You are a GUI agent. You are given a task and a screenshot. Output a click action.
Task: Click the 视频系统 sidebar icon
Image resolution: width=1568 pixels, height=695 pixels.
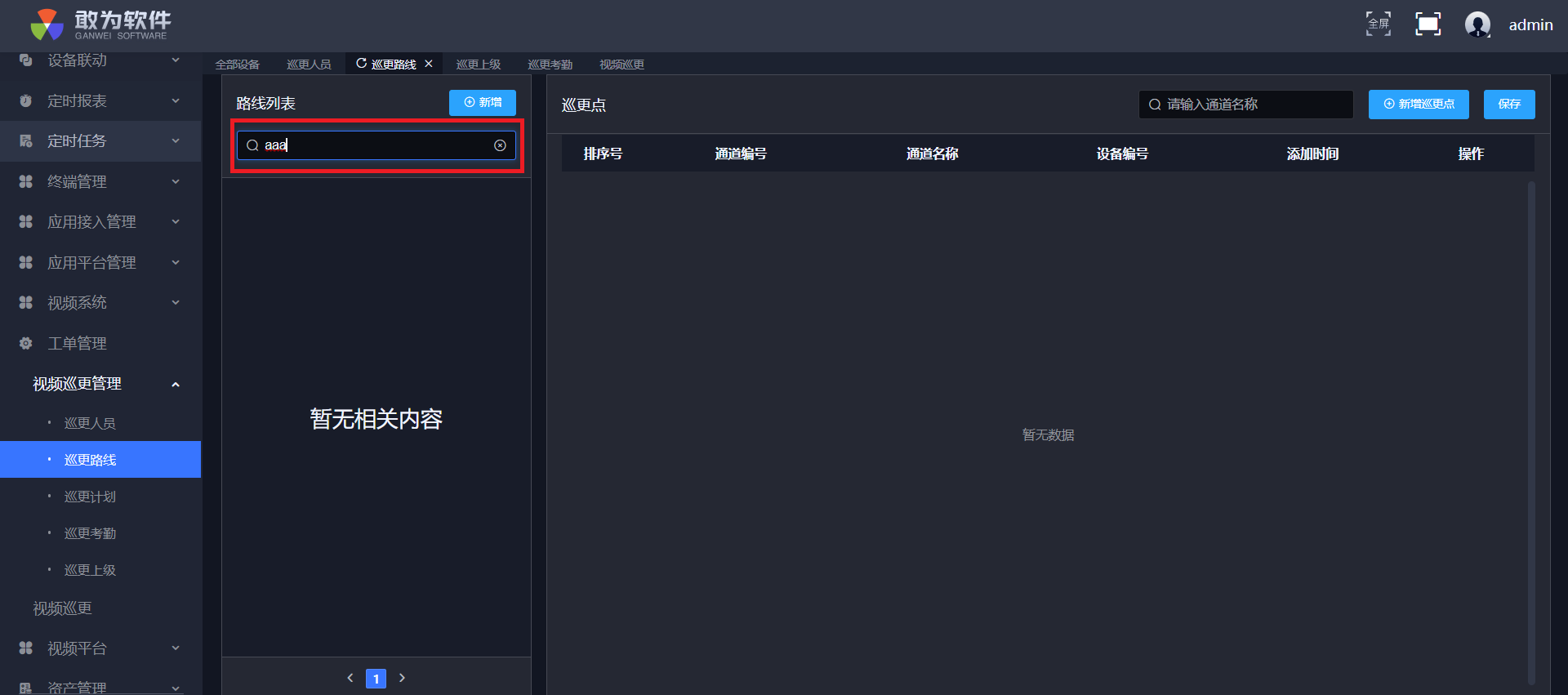pyautogui.click(x=25, y=302)
